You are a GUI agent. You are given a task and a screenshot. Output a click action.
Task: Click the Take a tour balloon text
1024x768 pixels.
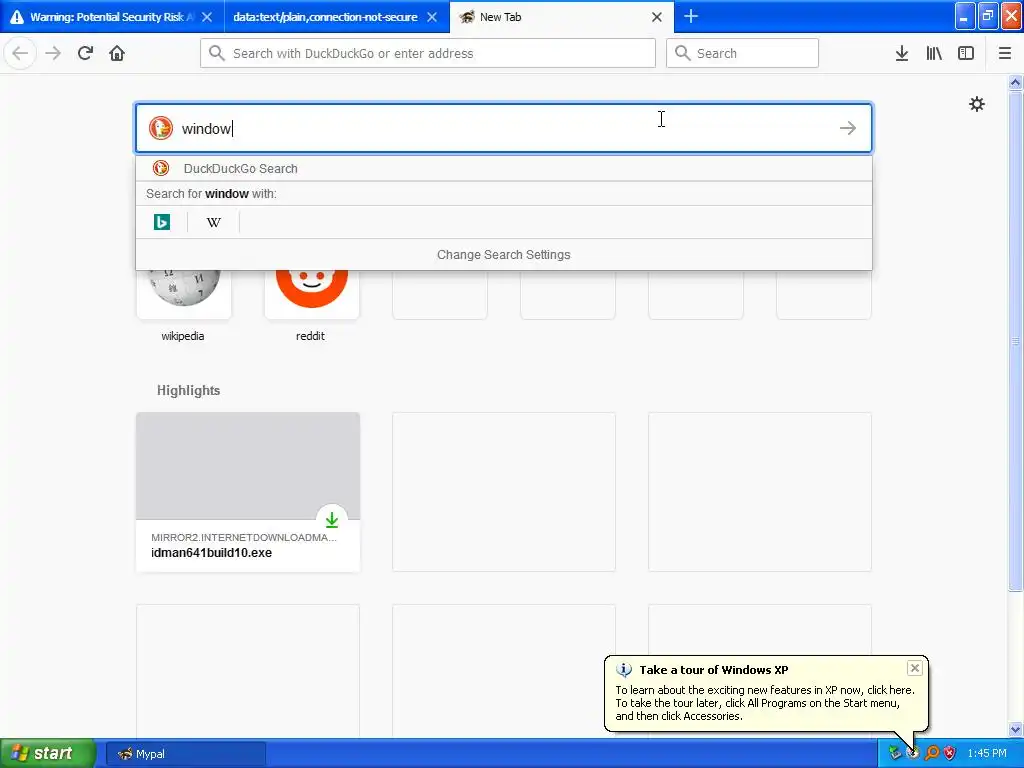pos(765,703)
